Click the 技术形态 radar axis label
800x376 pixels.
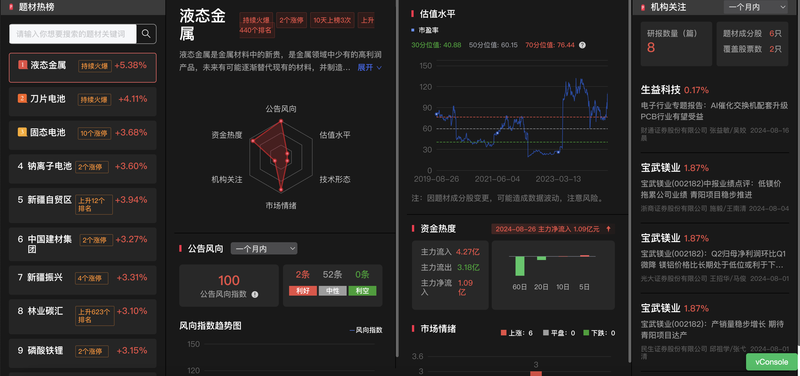coord(335,180)
